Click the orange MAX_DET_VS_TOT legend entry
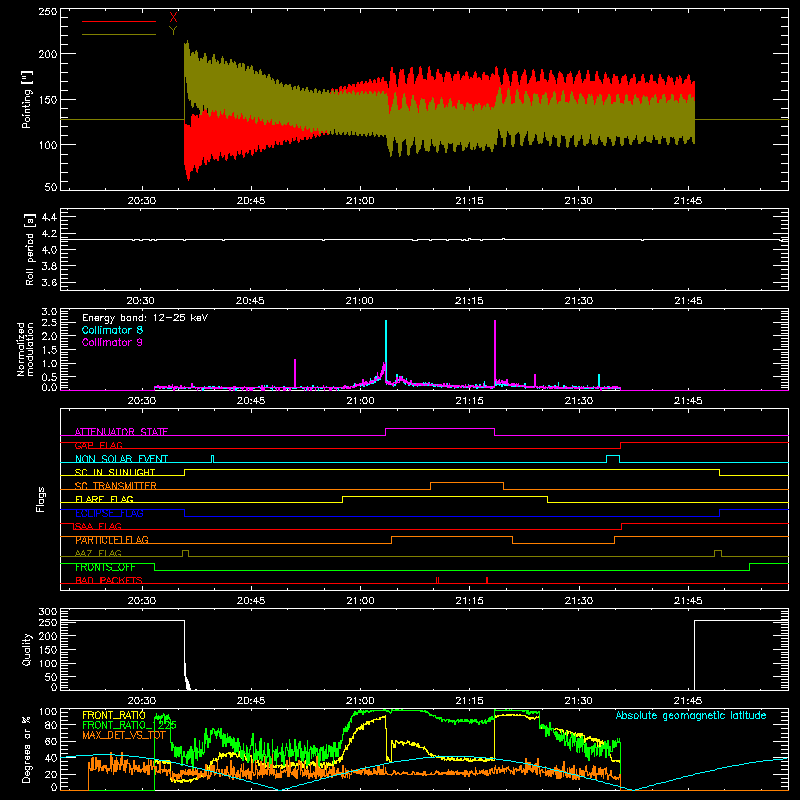The height and width of the screenshot is (800, 800). tap(124, 735)
